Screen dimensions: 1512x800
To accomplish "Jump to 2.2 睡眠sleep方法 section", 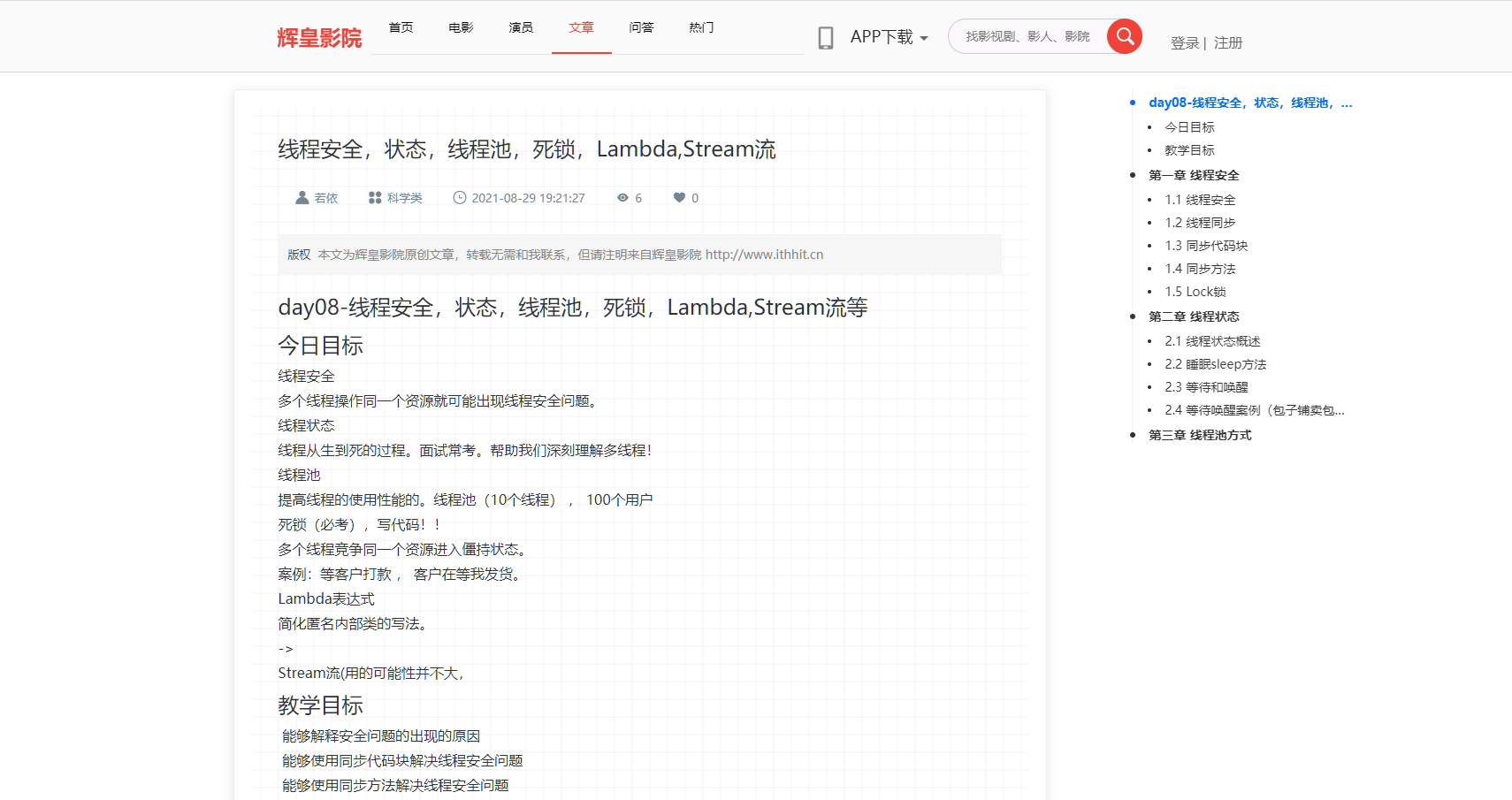I will (1216, 363).
